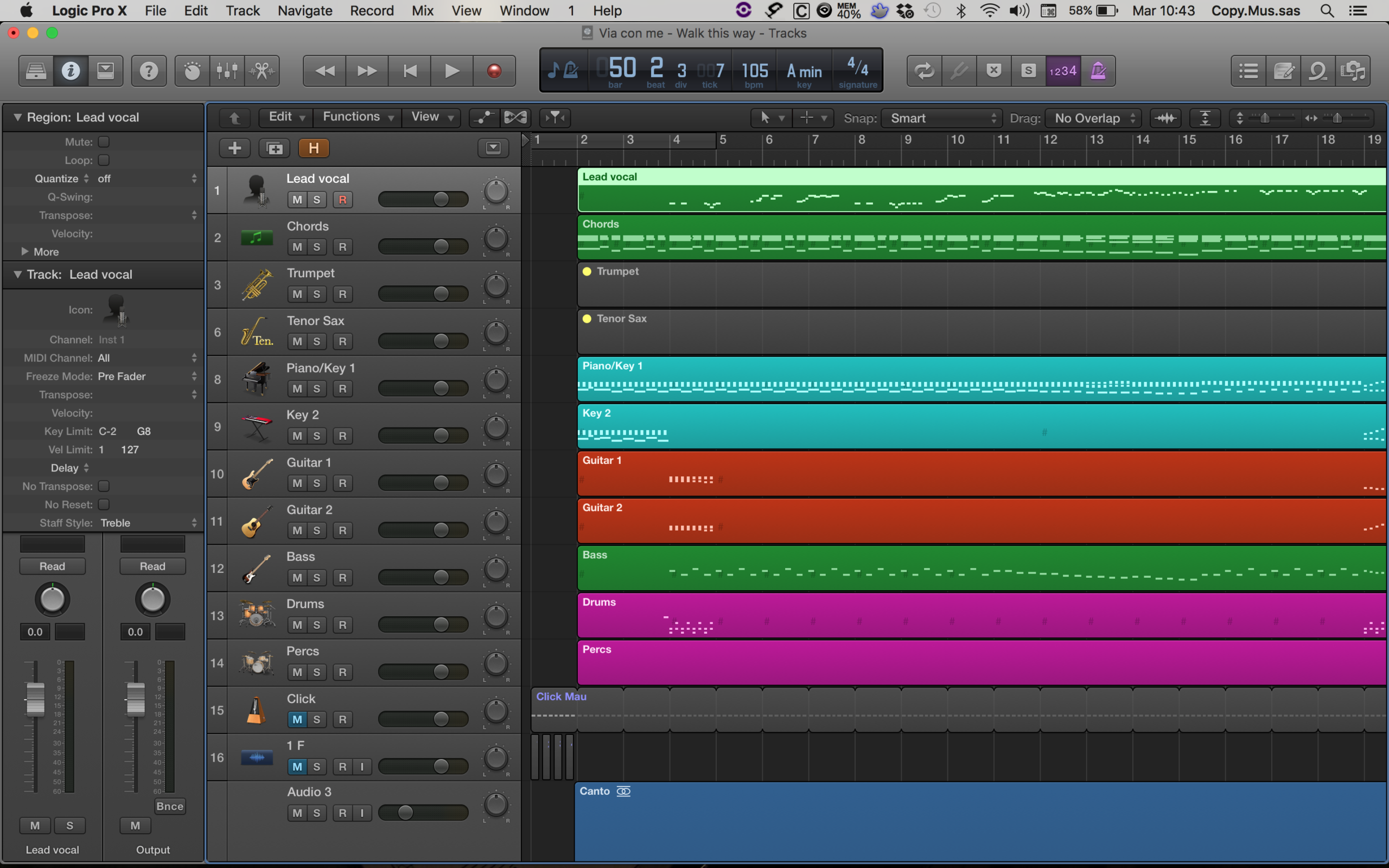Open the Media Browser icon
Viewport: 1389px width, 868px height.
pos(1353,71)
